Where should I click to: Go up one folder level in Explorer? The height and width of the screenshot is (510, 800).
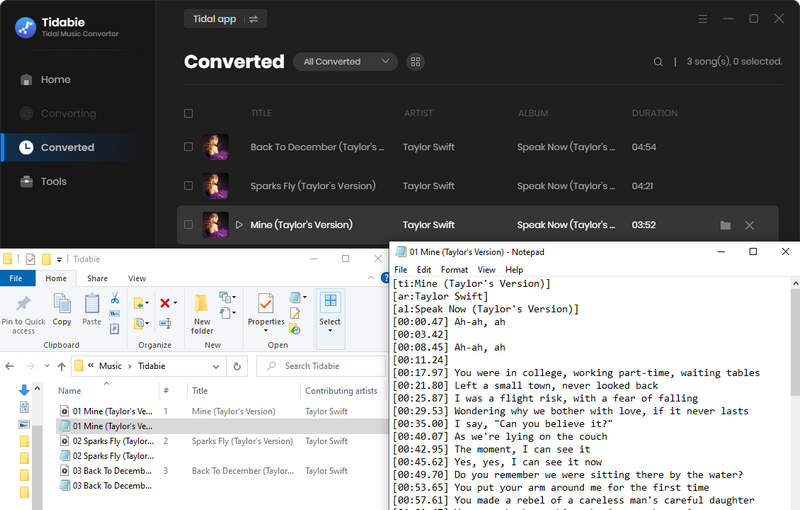(62, 366)
